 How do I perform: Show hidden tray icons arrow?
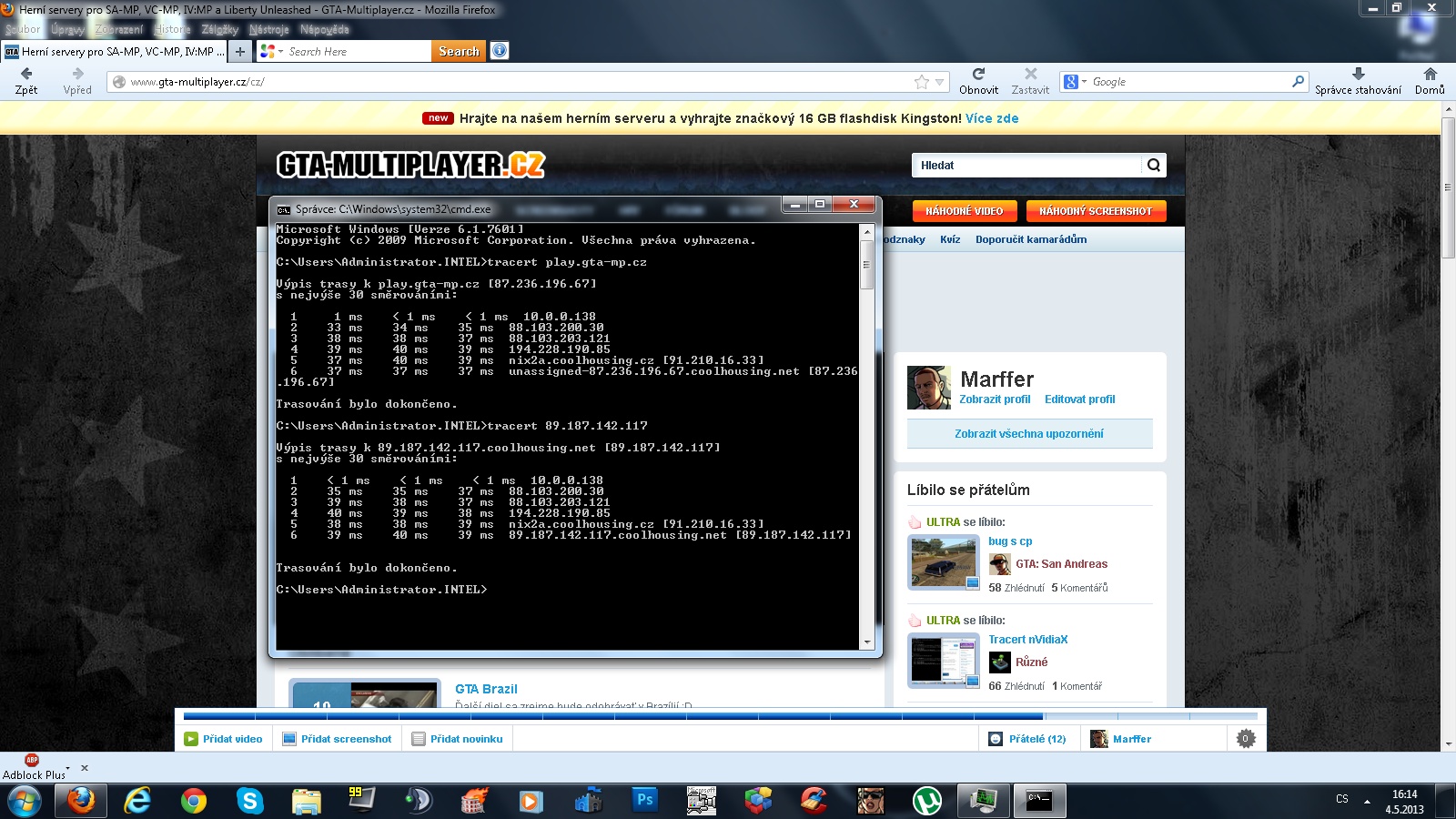[1367, 802]
